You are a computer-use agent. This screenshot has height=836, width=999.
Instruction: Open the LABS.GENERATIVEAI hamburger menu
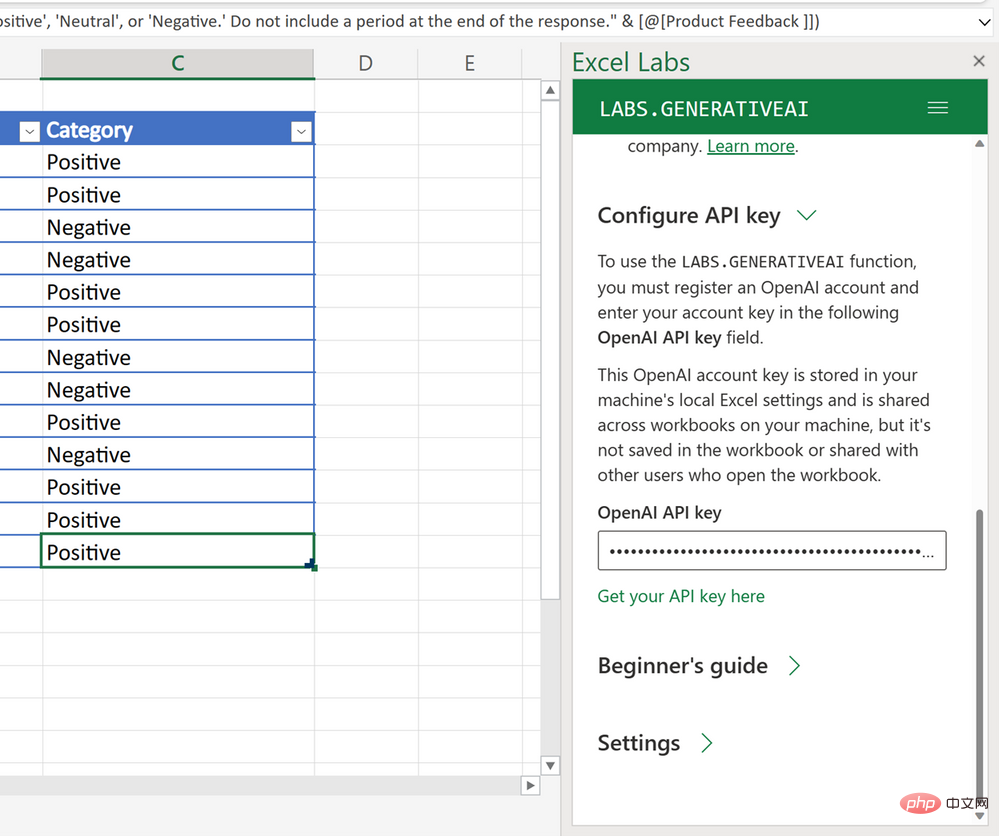point(937,107)
